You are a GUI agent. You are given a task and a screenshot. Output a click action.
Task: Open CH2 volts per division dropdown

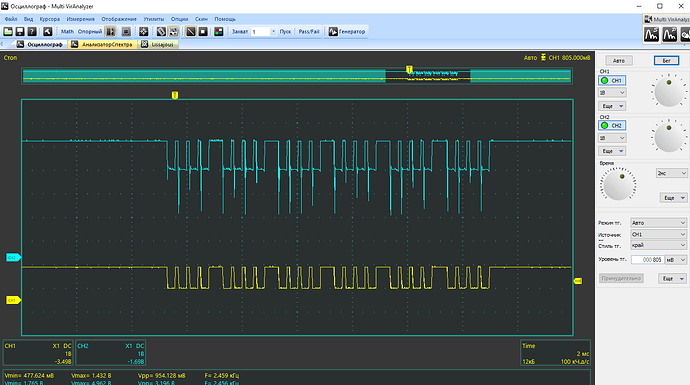point(612,138)
